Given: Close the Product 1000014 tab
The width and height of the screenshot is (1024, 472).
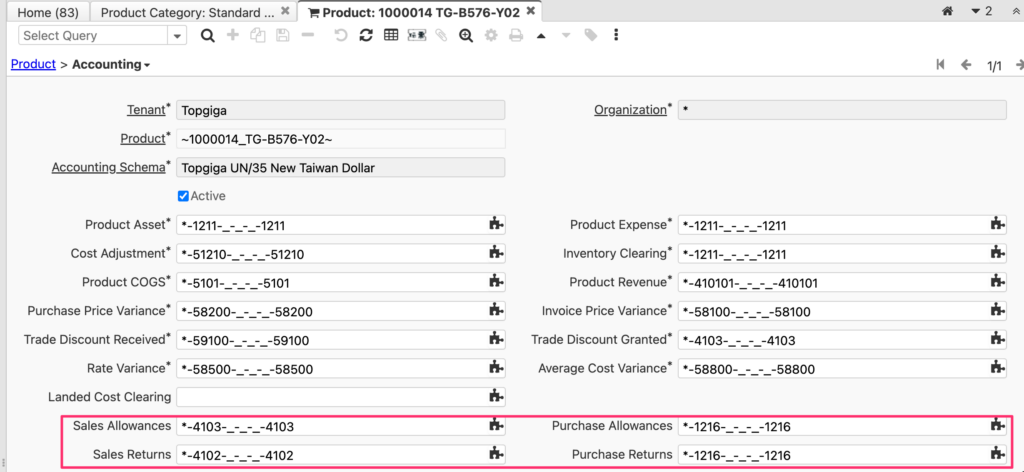Looking at the screenshot, I should (x=531, y=12).
